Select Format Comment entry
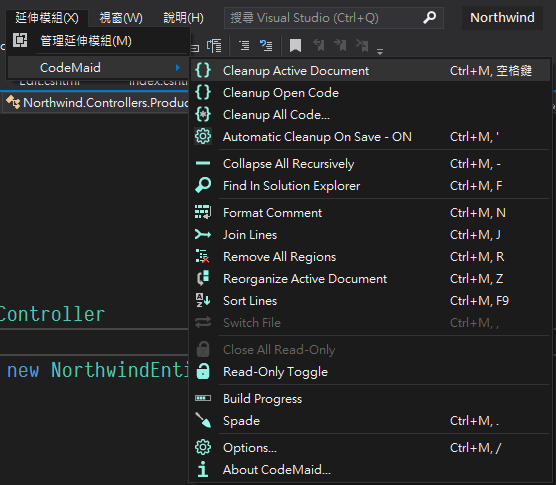The width and height of the screenshot is (556, 485). click(370, 212)
